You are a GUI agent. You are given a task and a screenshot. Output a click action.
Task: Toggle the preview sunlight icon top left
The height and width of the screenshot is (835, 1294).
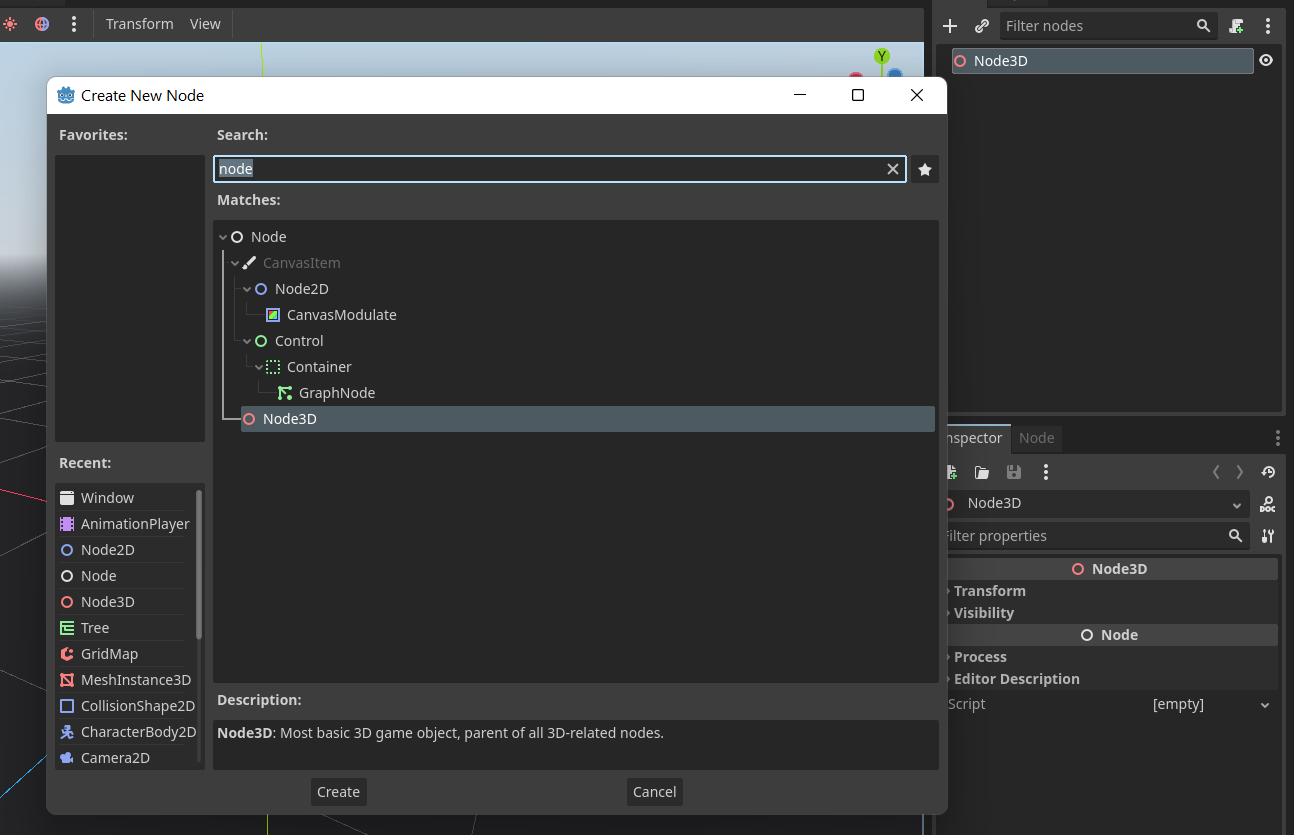[10, 23]
